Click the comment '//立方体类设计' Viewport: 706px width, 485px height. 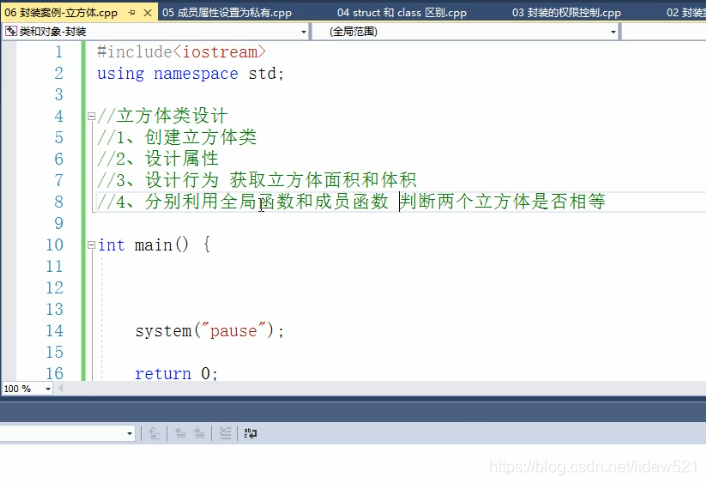coord(163,116)
